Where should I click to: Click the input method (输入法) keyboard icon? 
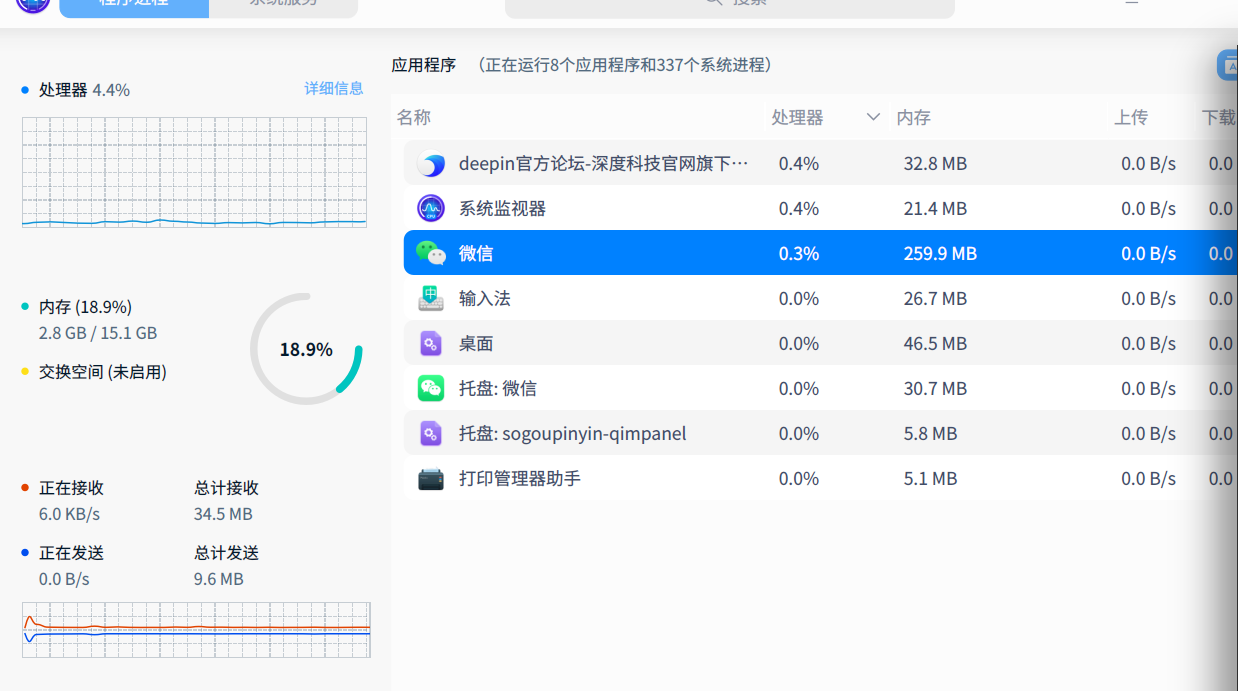tap(431, 299)
